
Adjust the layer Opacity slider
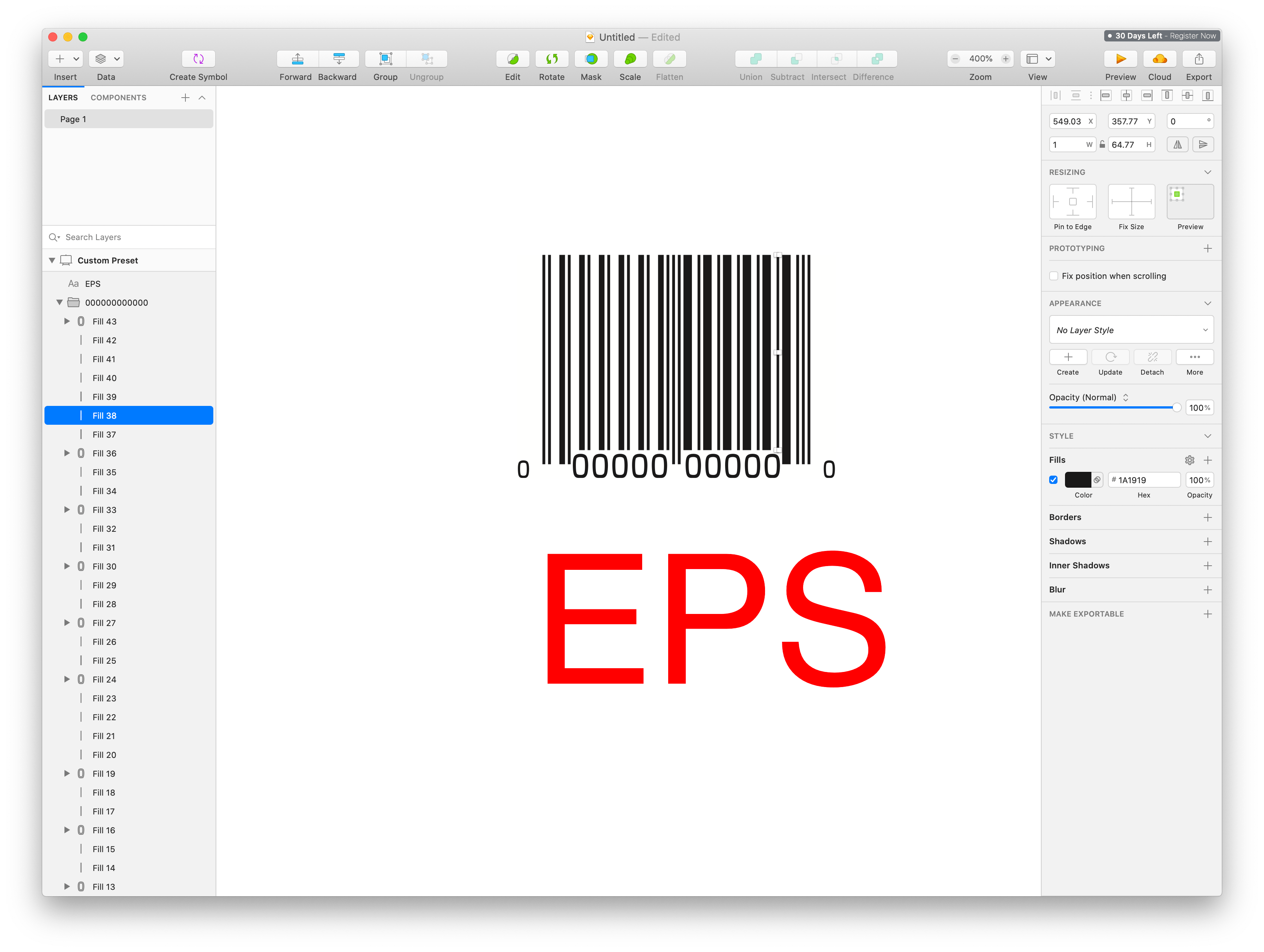coord(1116,407)
